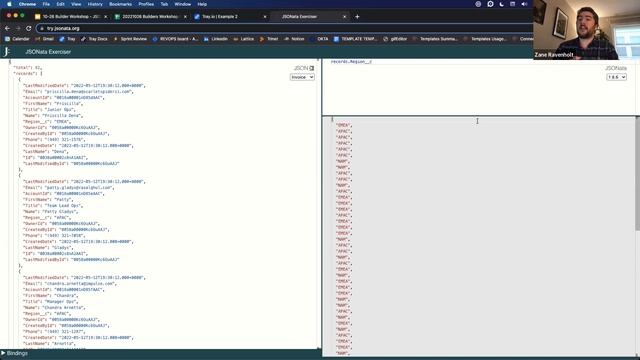Open the Invoice sample dropdown
640x360 pixels.
click(302, 77)
